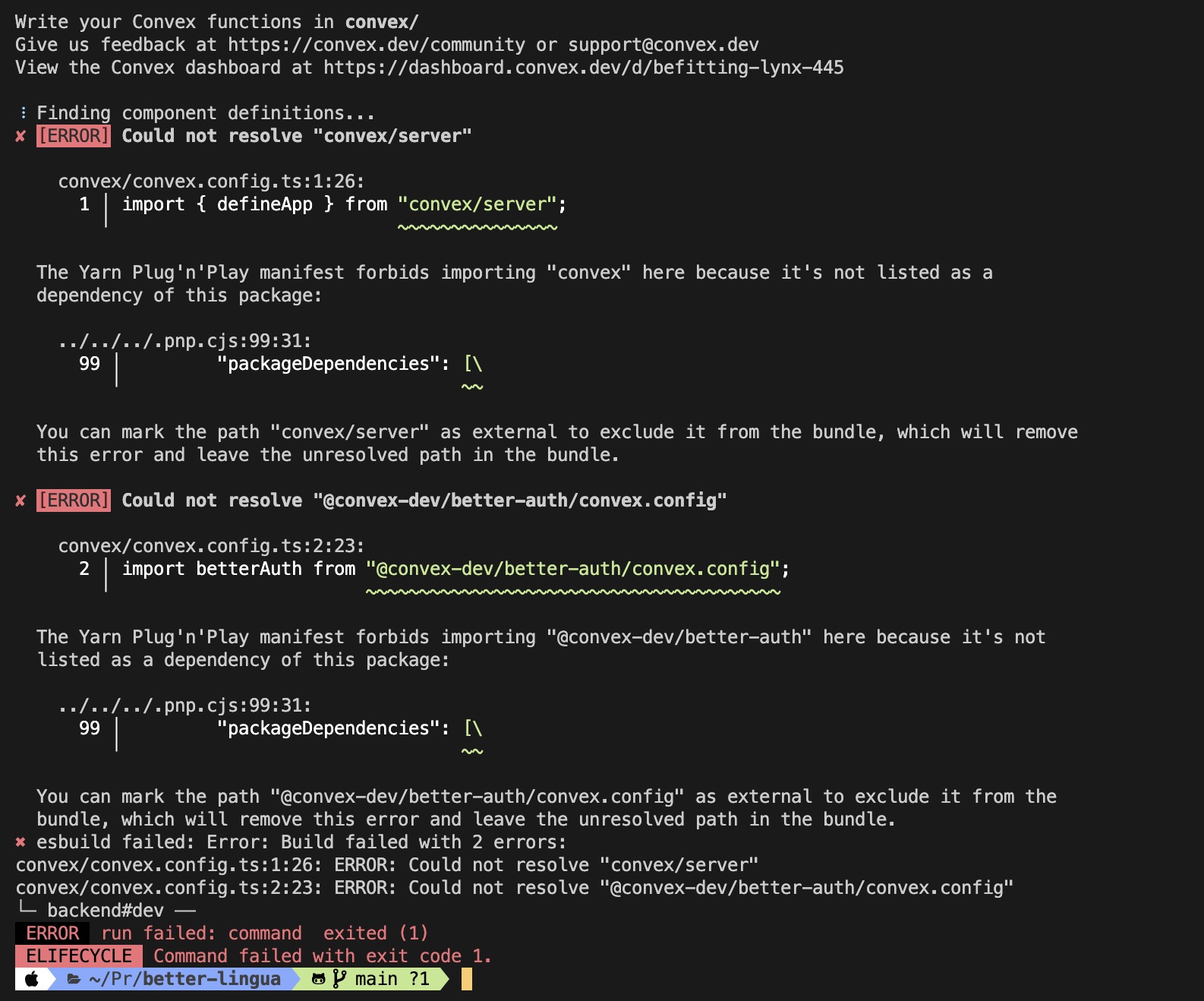Screen dimensions: 1204x1001
Task: Click 'esbuild failed: Error: Build failed with 2 errors:'
Action: [301, 842]
